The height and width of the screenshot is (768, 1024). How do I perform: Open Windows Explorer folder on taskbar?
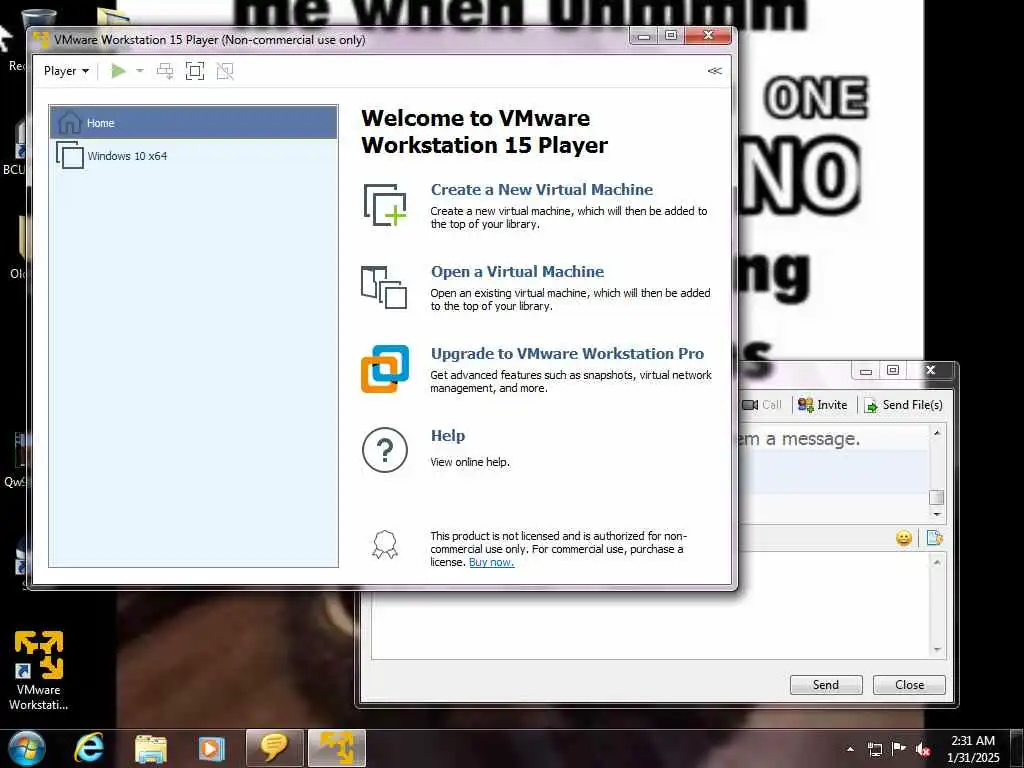[151, 749]
